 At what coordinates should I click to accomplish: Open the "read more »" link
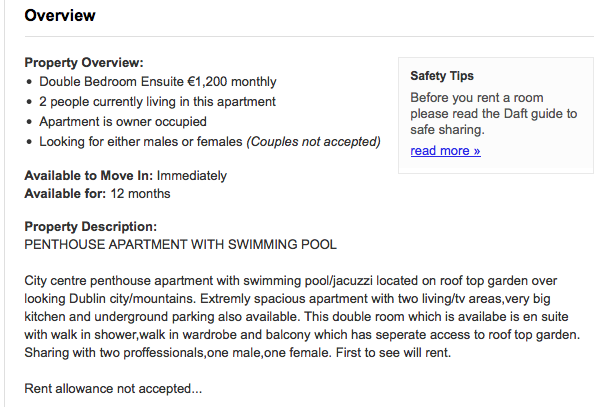[445, 151]
